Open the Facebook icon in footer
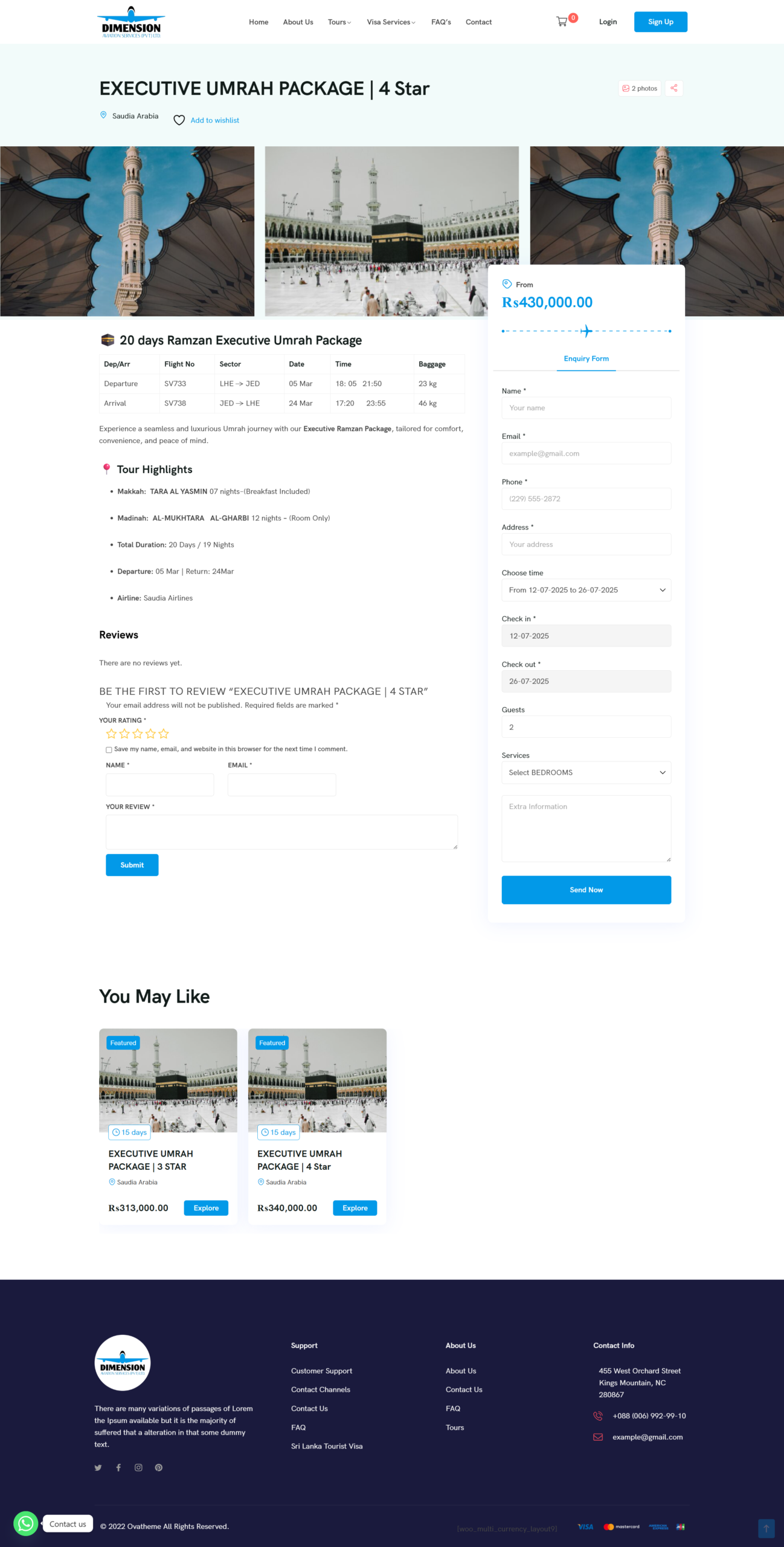Screen dimensions: 784x1547 point(118,1467)
